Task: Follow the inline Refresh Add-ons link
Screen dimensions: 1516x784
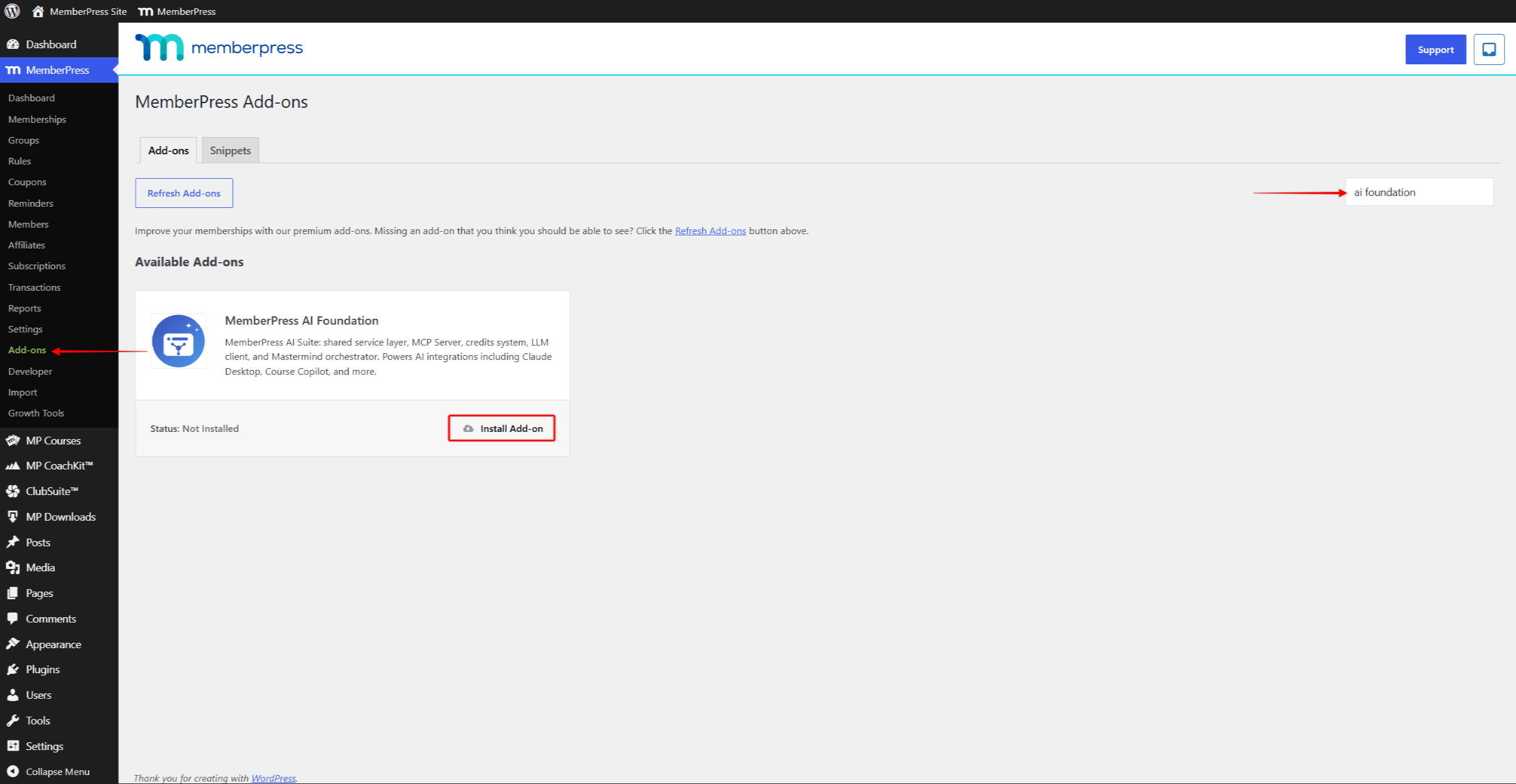Action: click(710, 231)
